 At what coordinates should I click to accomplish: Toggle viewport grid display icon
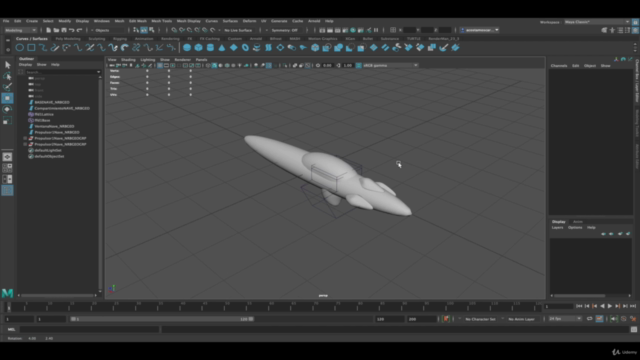160,65
